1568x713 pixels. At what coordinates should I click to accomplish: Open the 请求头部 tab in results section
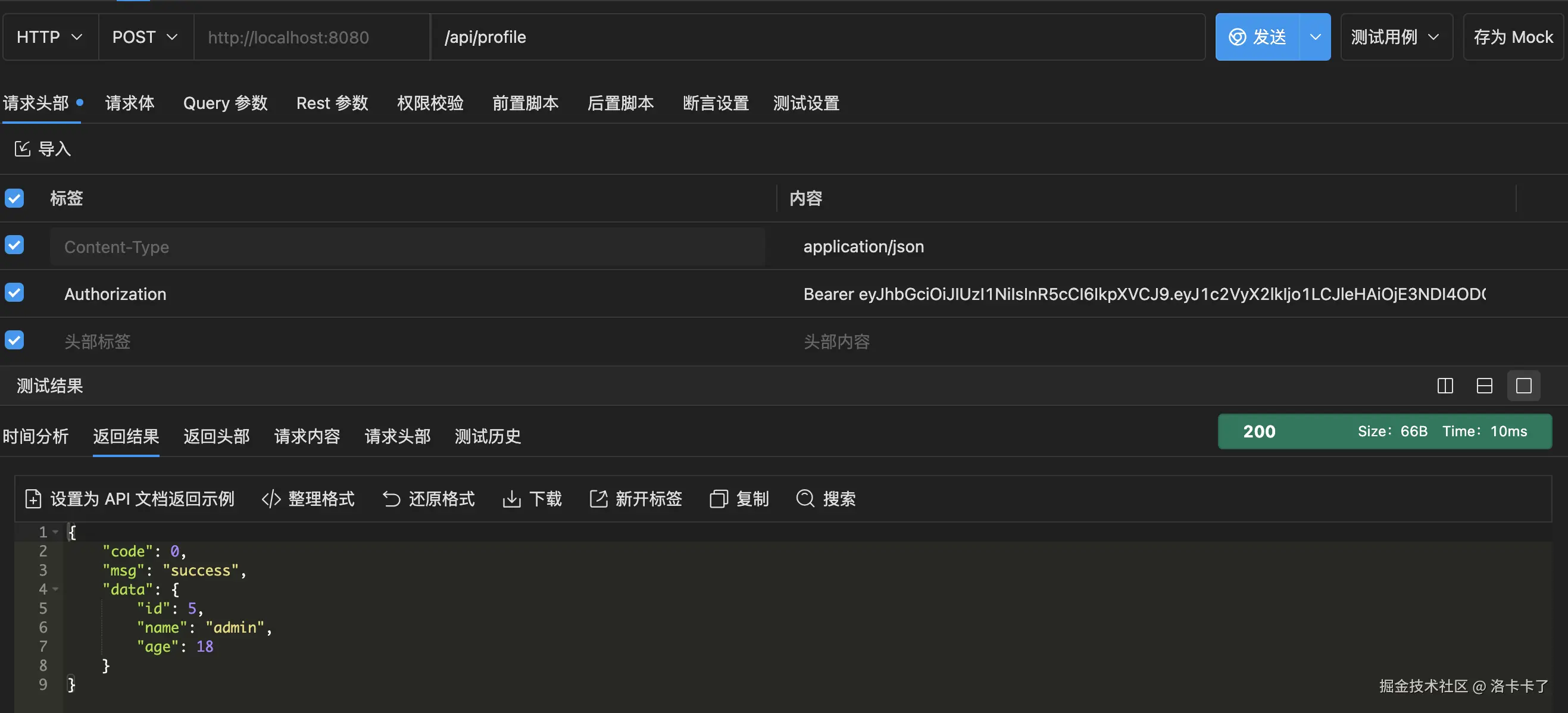point(398,436)
